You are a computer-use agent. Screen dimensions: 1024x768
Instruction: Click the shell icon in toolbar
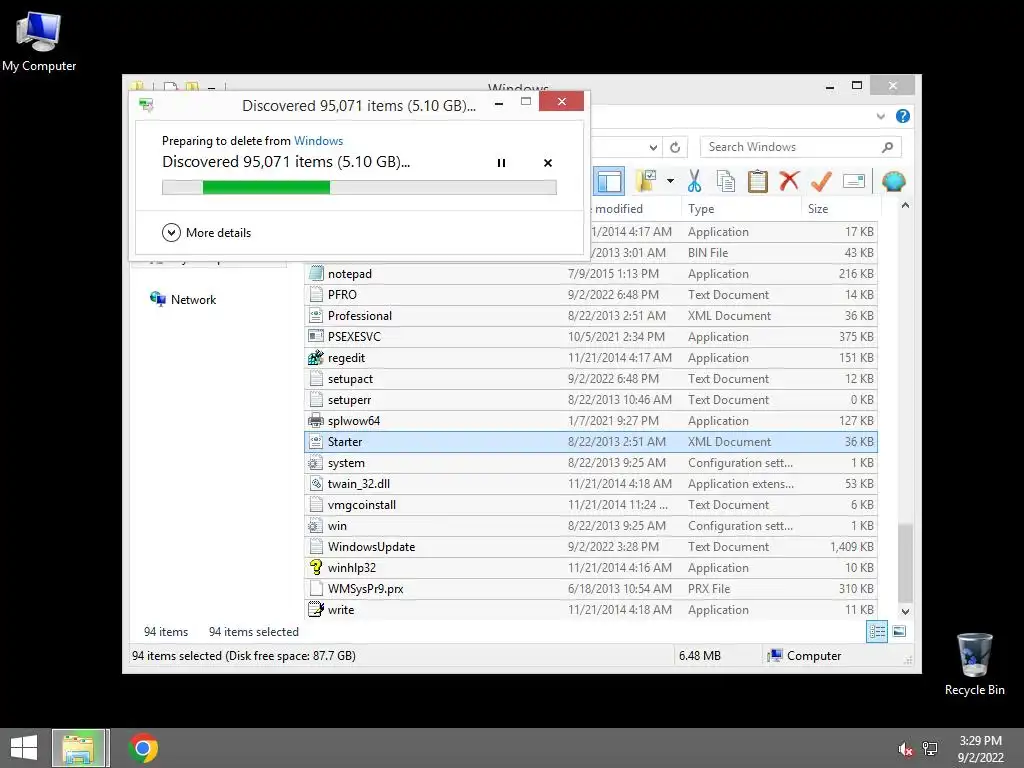[893, 181]
